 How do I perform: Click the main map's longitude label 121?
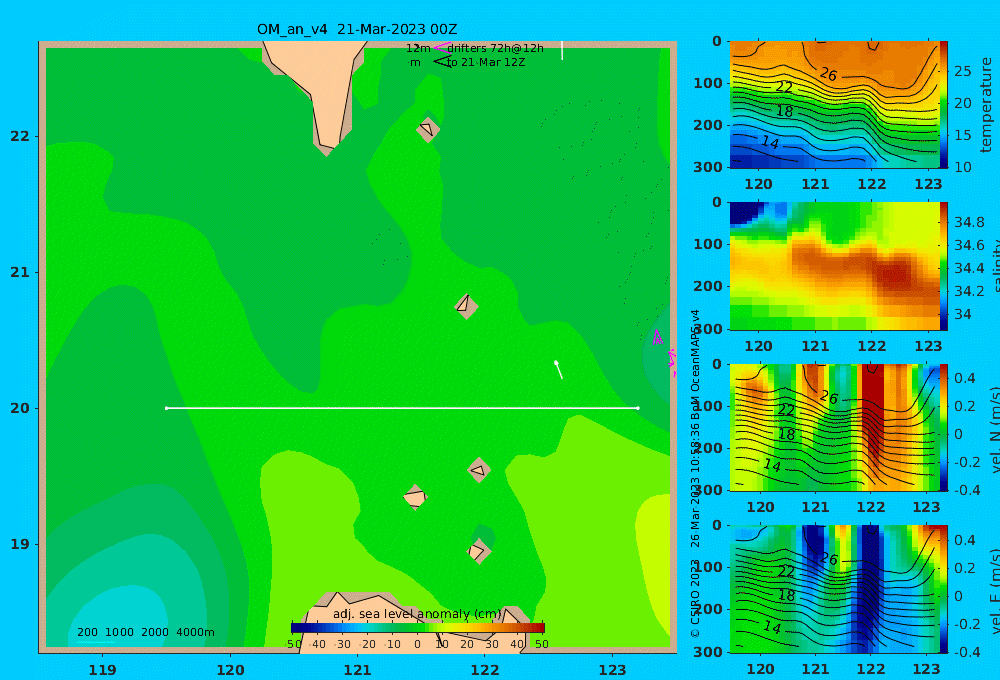[357, 670]
